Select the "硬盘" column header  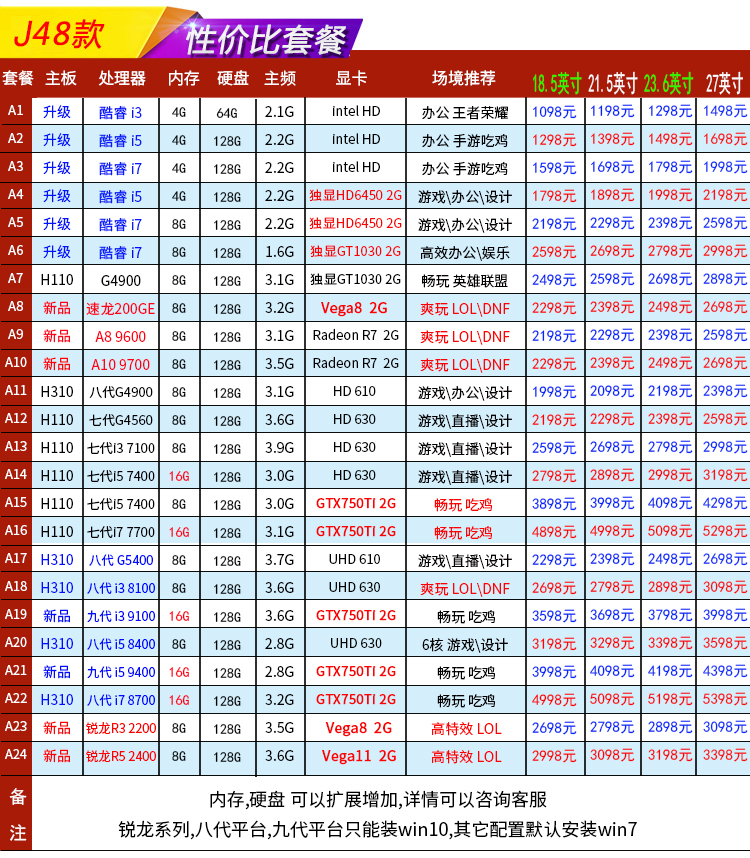click(x=232, y=78)
